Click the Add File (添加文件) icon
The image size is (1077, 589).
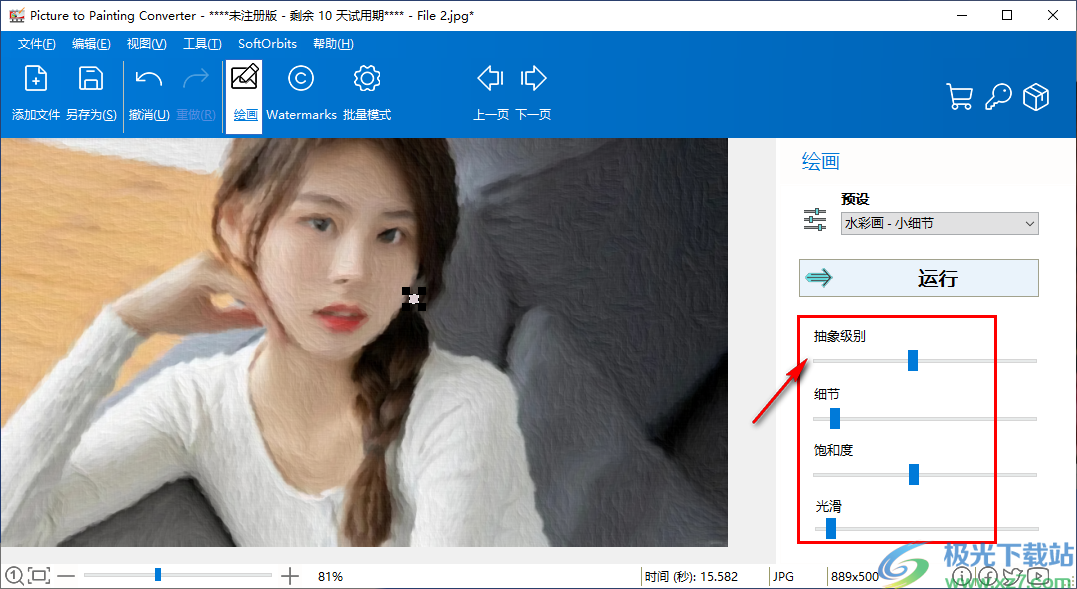(x=36, y=79)
